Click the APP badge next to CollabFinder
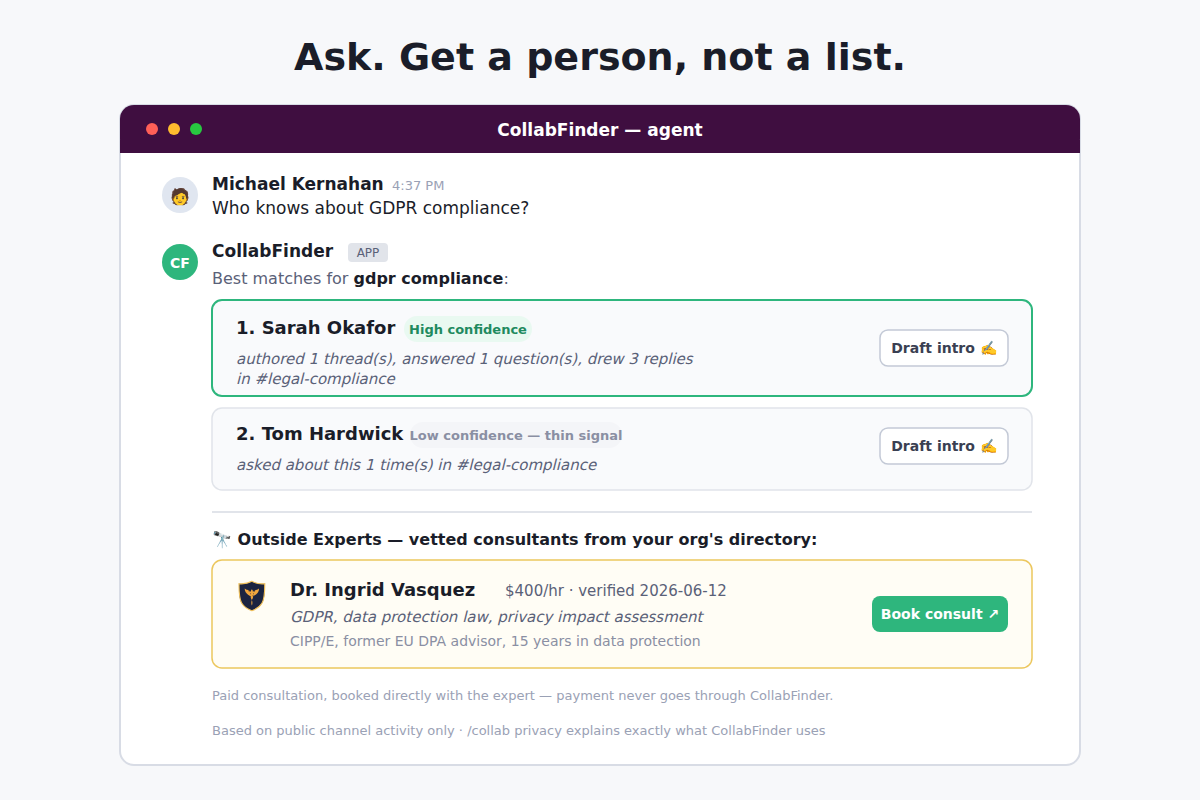The width and height of the screenshot is (1200, 800). [368, 252]
